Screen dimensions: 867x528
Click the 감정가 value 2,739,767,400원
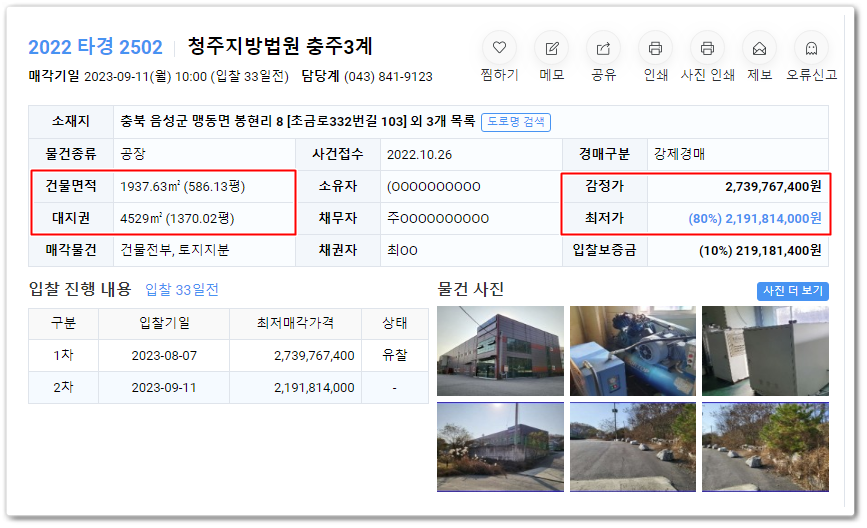tap(773, 186)
